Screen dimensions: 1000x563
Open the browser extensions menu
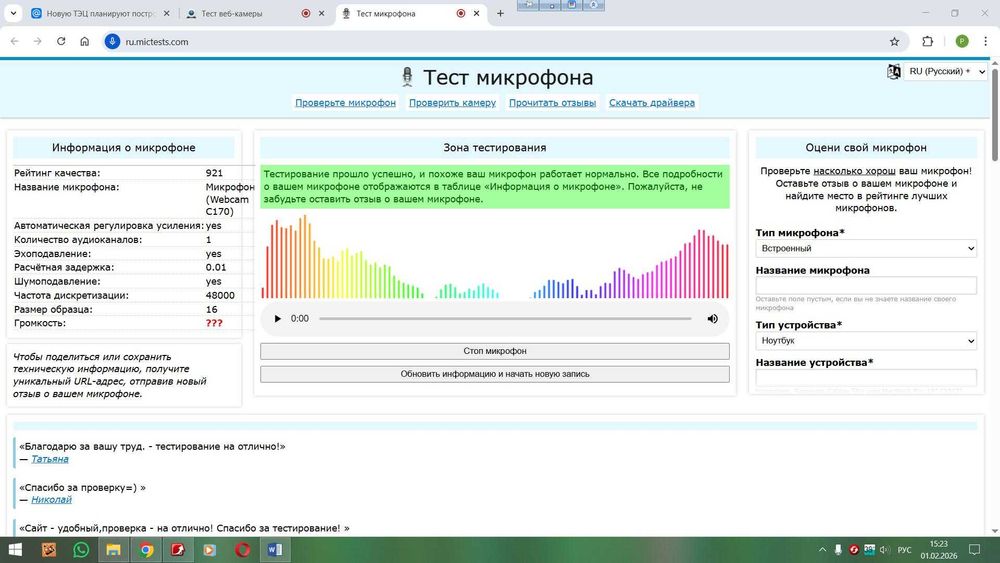click(927, 41)
